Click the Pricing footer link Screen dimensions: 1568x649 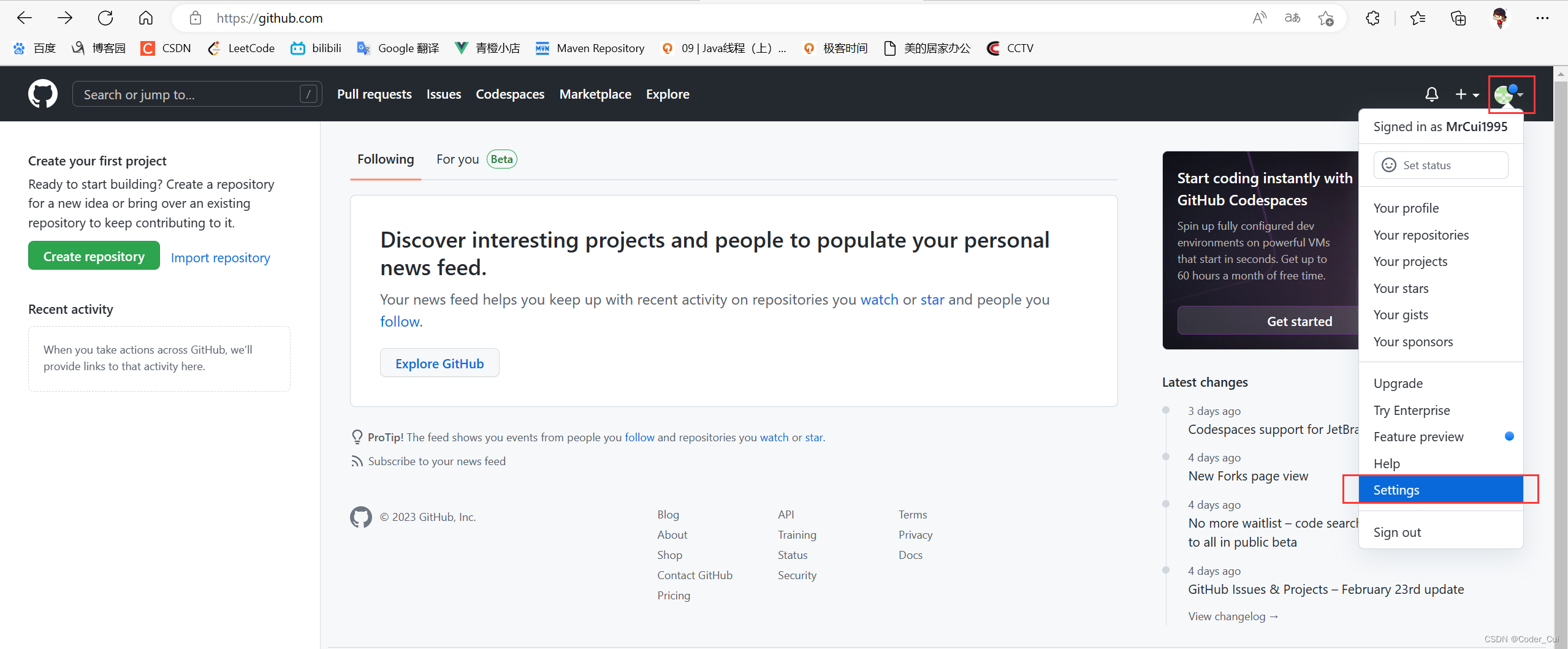(x=674, y=596)
